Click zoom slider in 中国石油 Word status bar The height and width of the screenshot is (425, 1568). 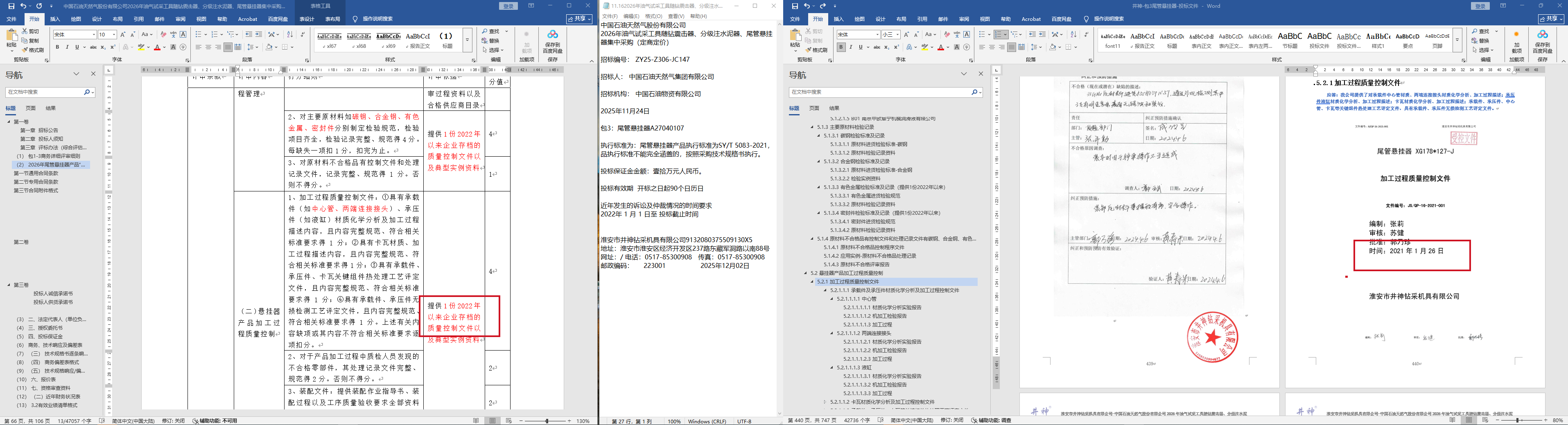(547, 421)
